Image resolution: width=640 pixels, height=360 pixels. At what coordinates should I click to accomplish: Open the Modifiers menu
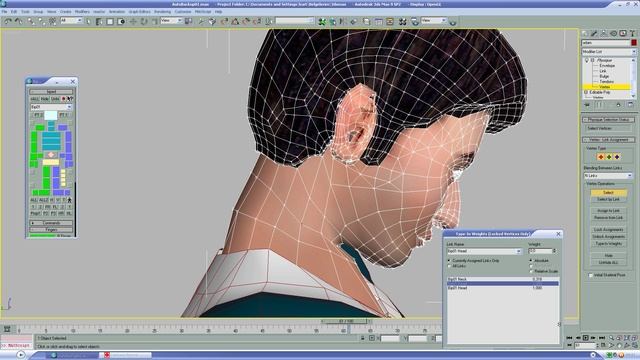pos(82,12)
